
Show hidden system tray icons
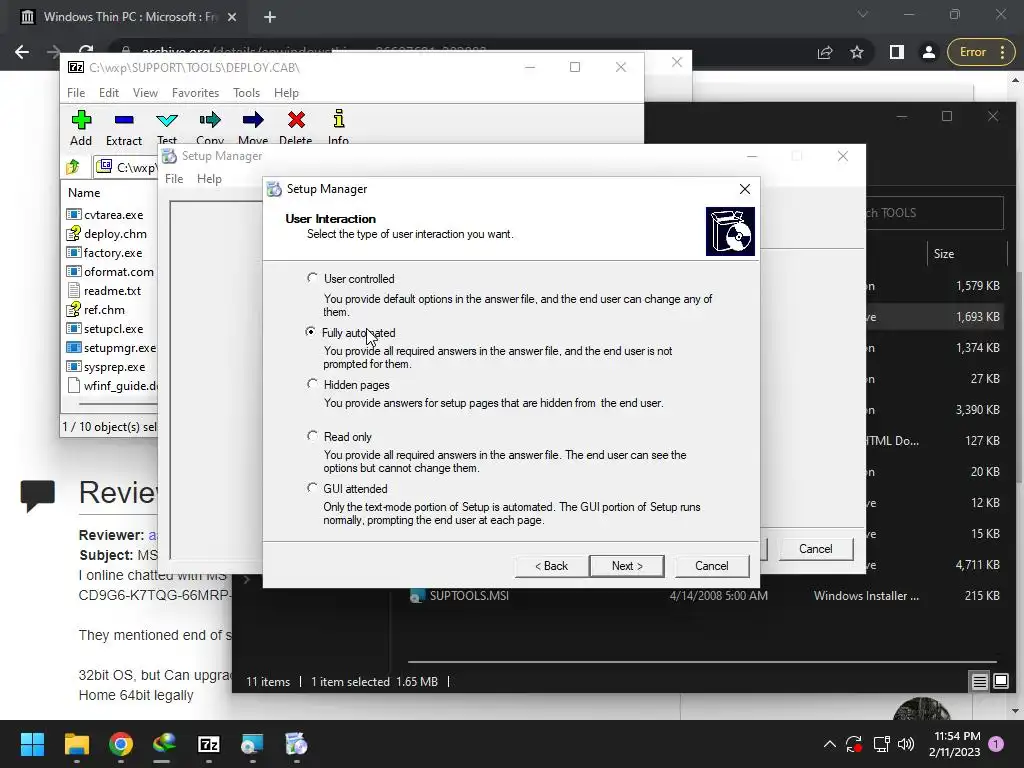point(829,744)
